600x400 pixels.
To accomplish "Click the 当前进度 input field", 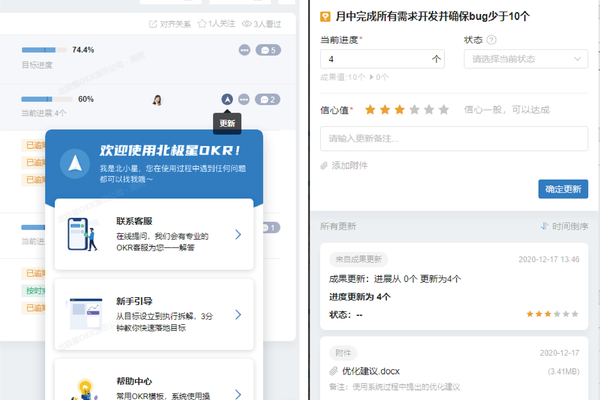I will pos(382,59).
